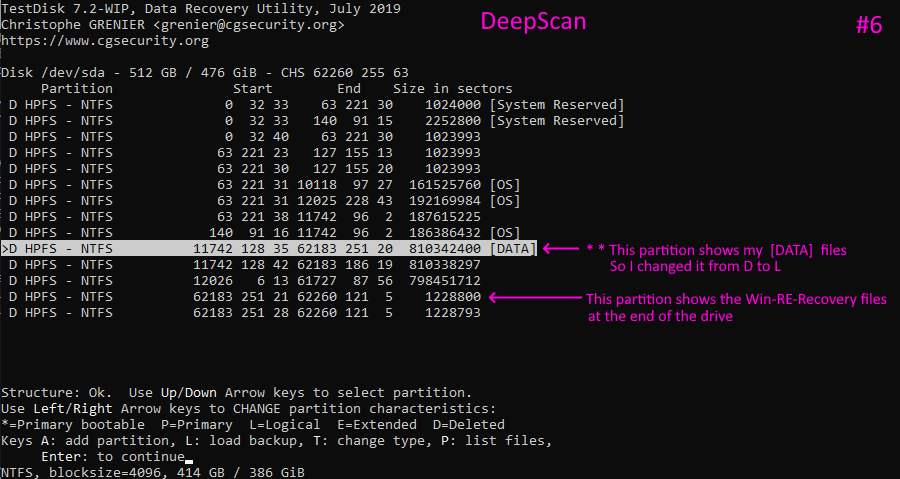Click the NTFS blocksize=4096 status line
The width and height of the screenshot is (900, 479).
pos(153,473)
